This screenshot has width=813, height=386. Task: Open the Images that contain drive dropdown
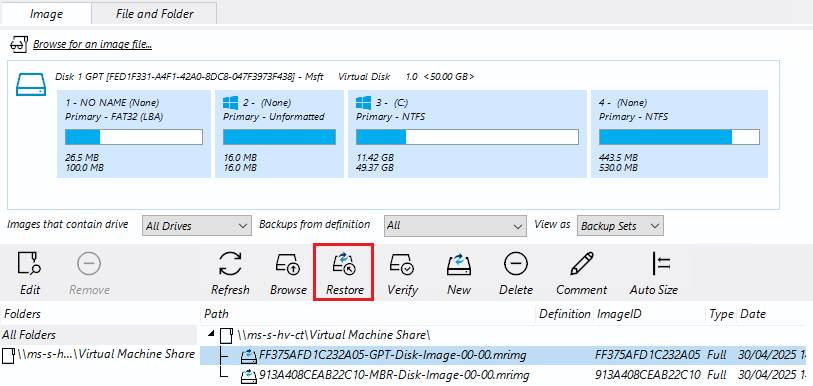(197, 226)
